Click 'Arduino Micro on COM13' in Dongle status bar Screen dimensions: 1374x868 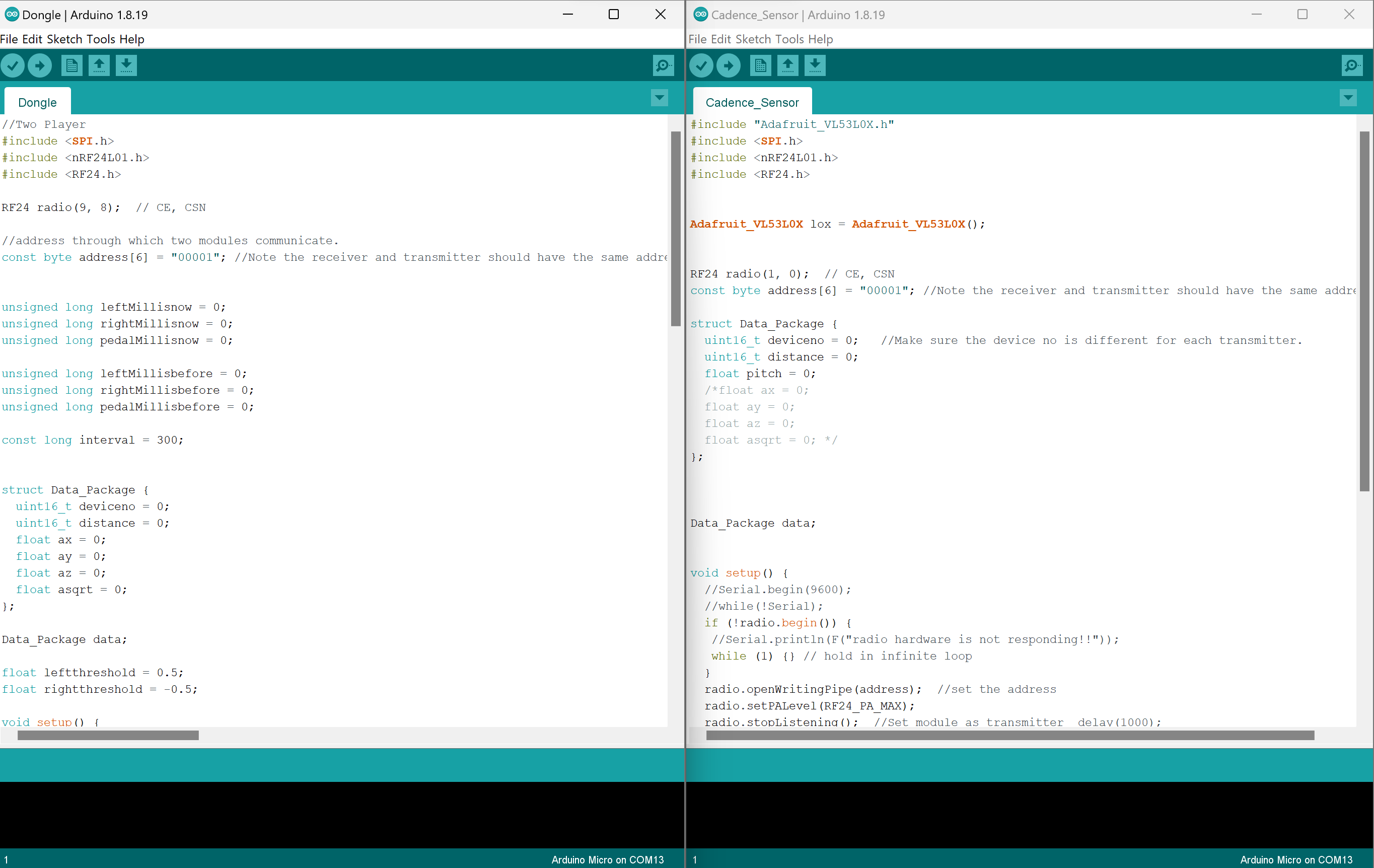pos(607,859)
